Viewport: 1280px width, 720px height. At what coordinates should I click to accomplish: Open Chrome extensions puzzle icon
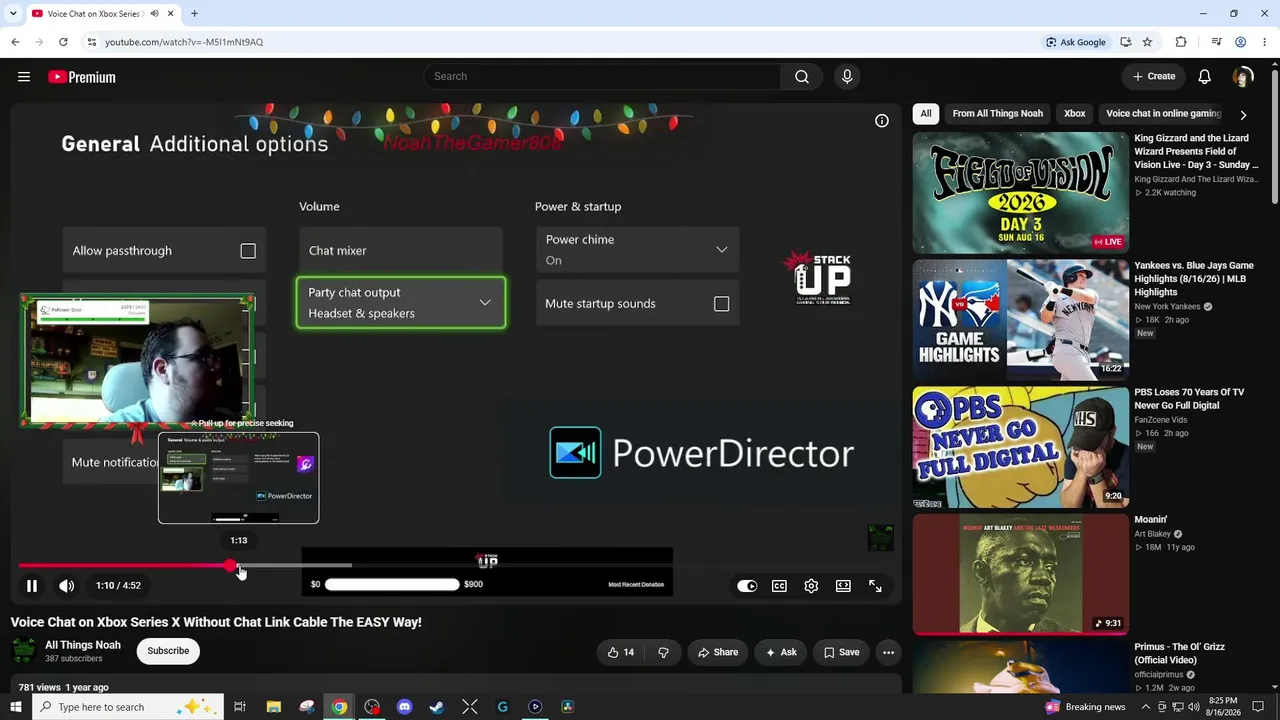tap(1181, 42)
